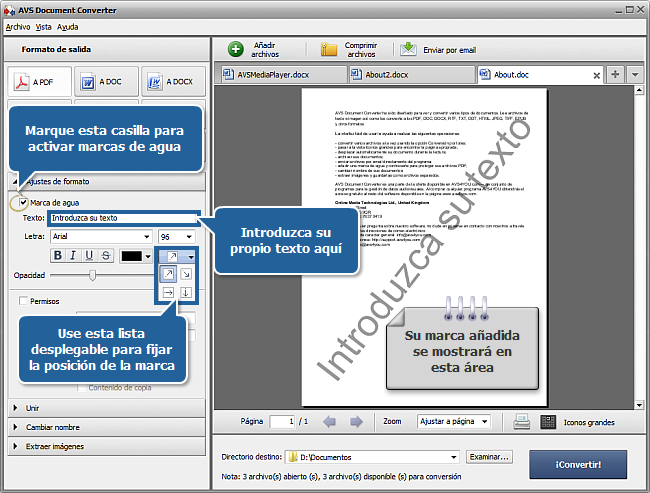
Task: Select the A PDF output format
Action: [x=36, y=81]
